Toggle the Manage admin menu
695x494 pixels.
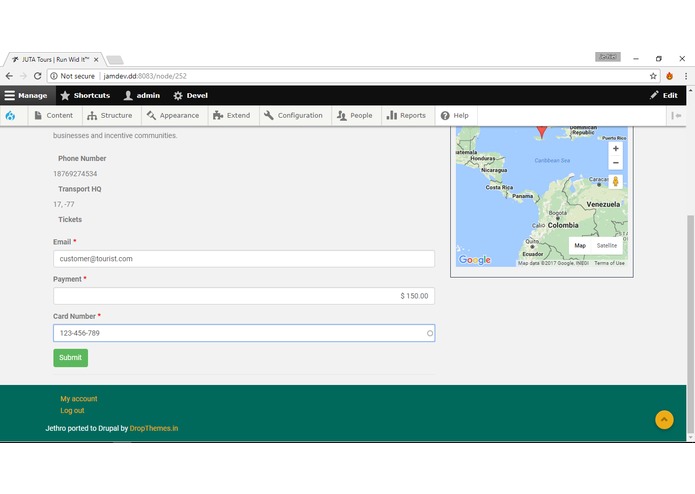point(27,95)
